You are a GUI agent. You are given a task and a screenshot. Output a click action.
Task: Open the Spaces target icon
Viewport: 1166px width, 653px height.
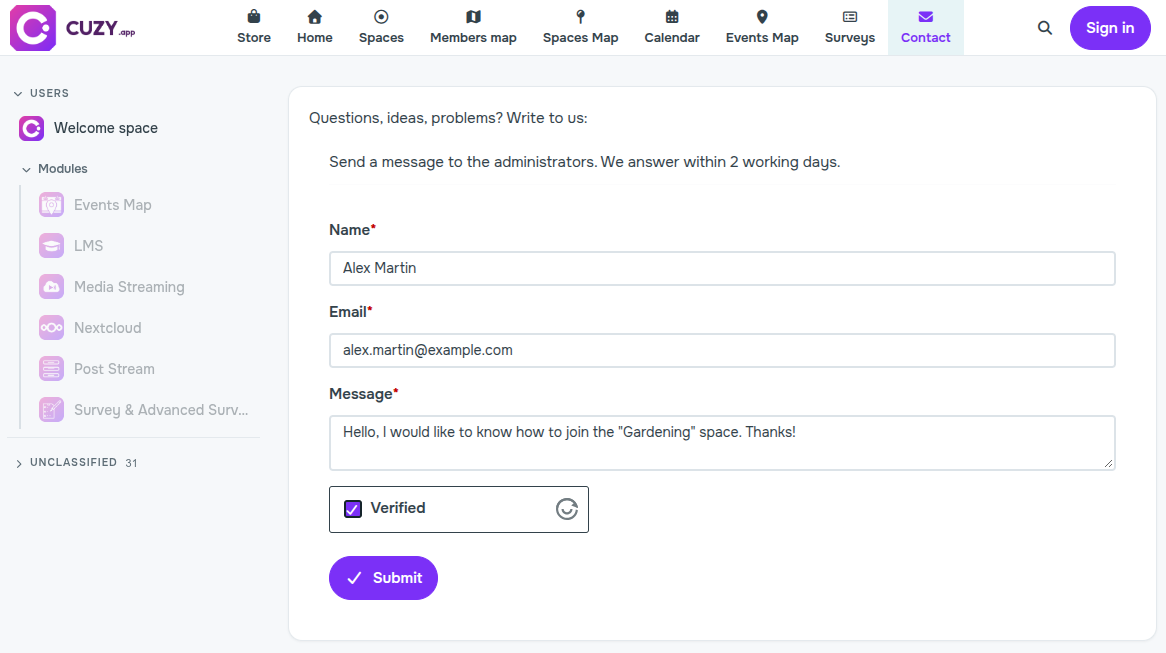[x=381, y=16]
